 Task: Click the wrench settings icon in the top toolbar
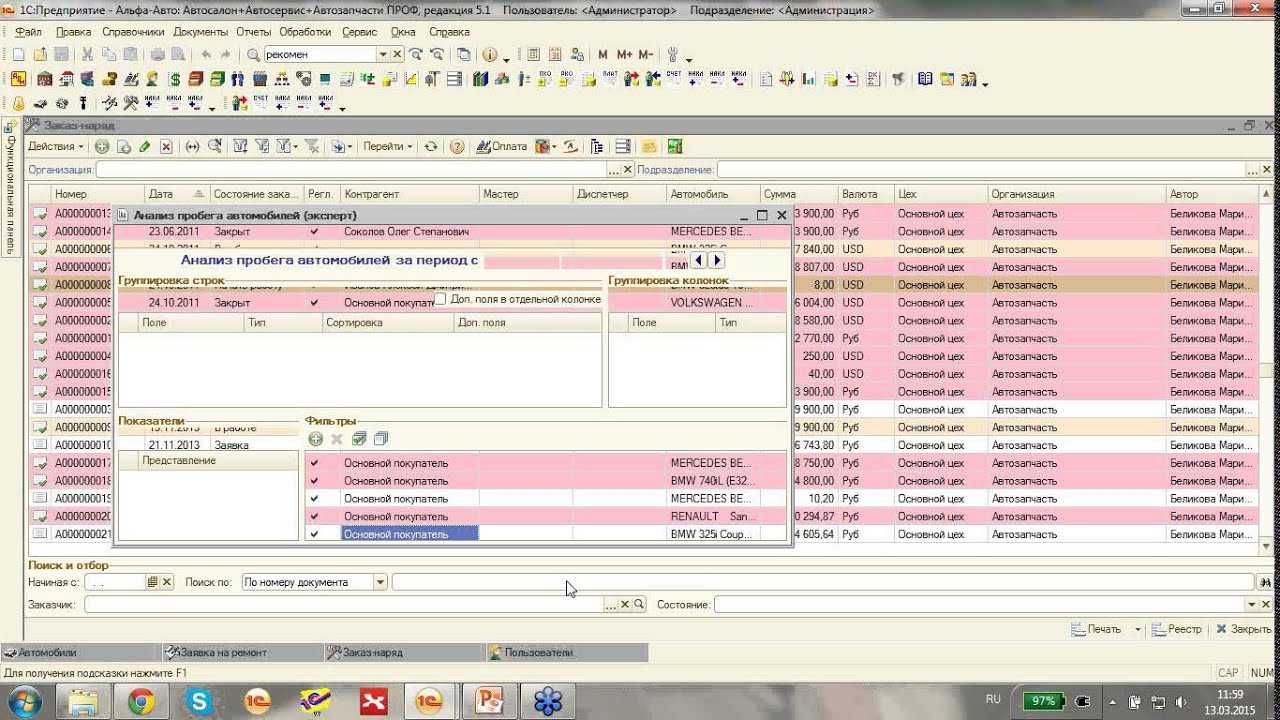[673, 55]
